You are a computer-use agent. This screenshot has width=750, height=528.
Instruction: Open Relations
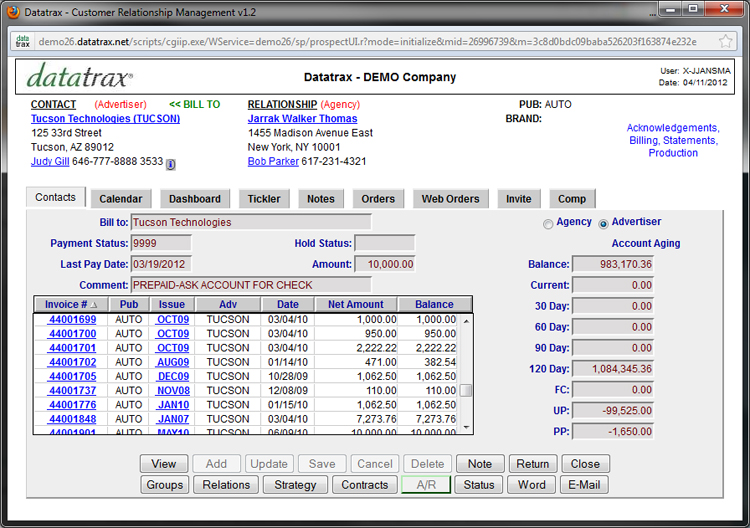(x=226, y=485)
